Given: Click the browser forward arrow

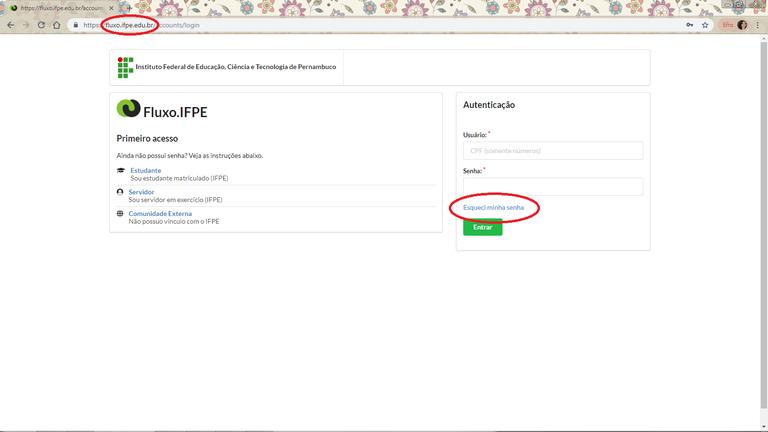Looking at the screenshot, I should (x=26, y=25).
